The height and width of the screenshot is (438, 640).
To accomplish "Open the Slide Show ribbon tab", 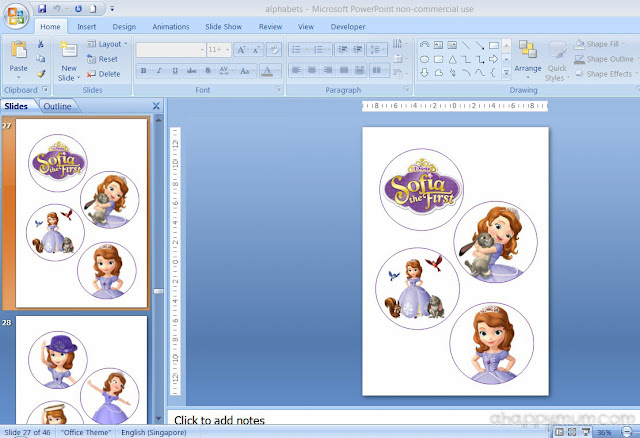I will click(x=224, y=27).
